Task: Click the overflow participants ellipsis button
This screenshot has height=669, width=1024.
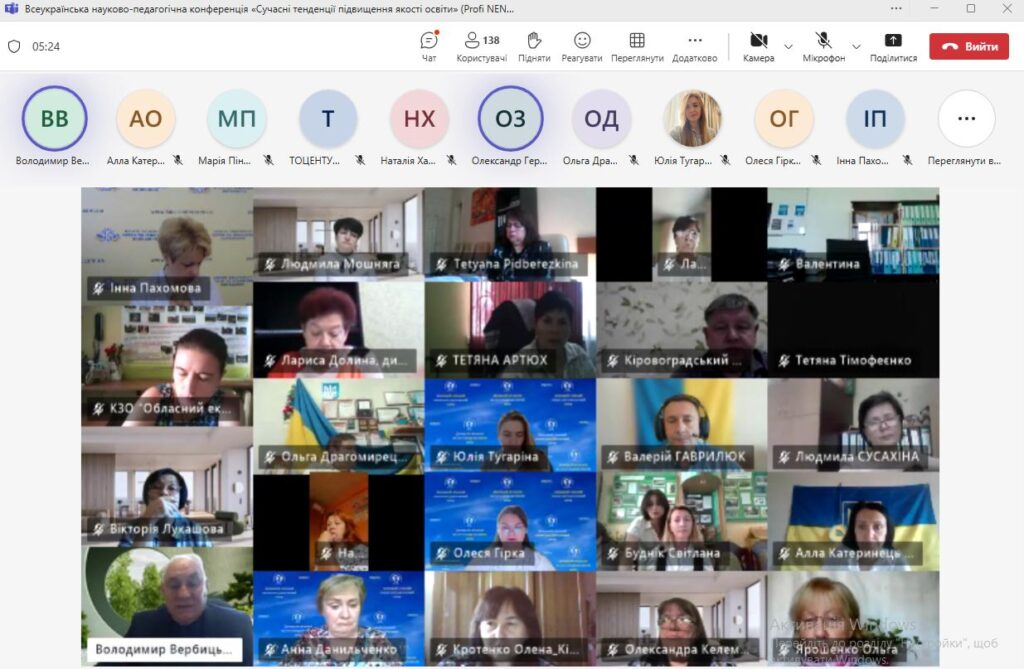Action: click(x=966, y=118)
